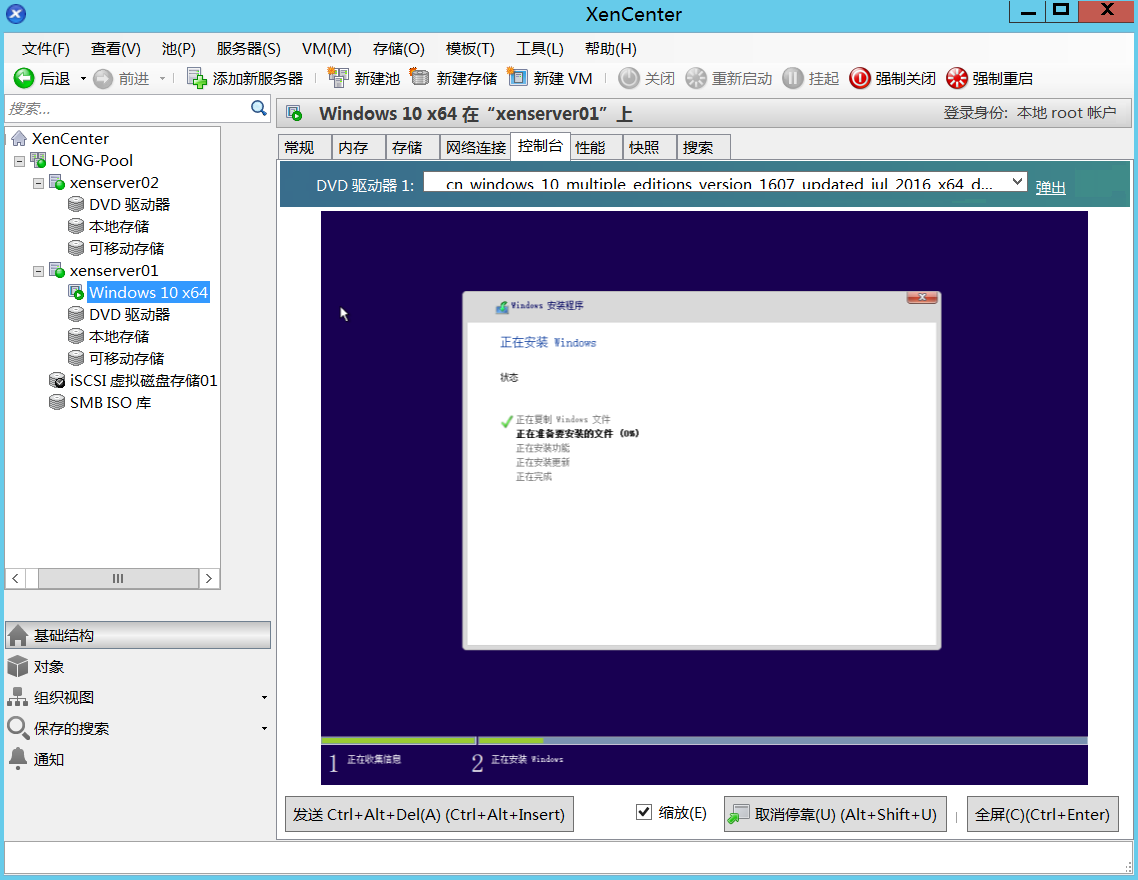Viewport: 1138px width, 880px height.
Task: Open the Templates menu (模板)
Action: (x=470, y=49)
